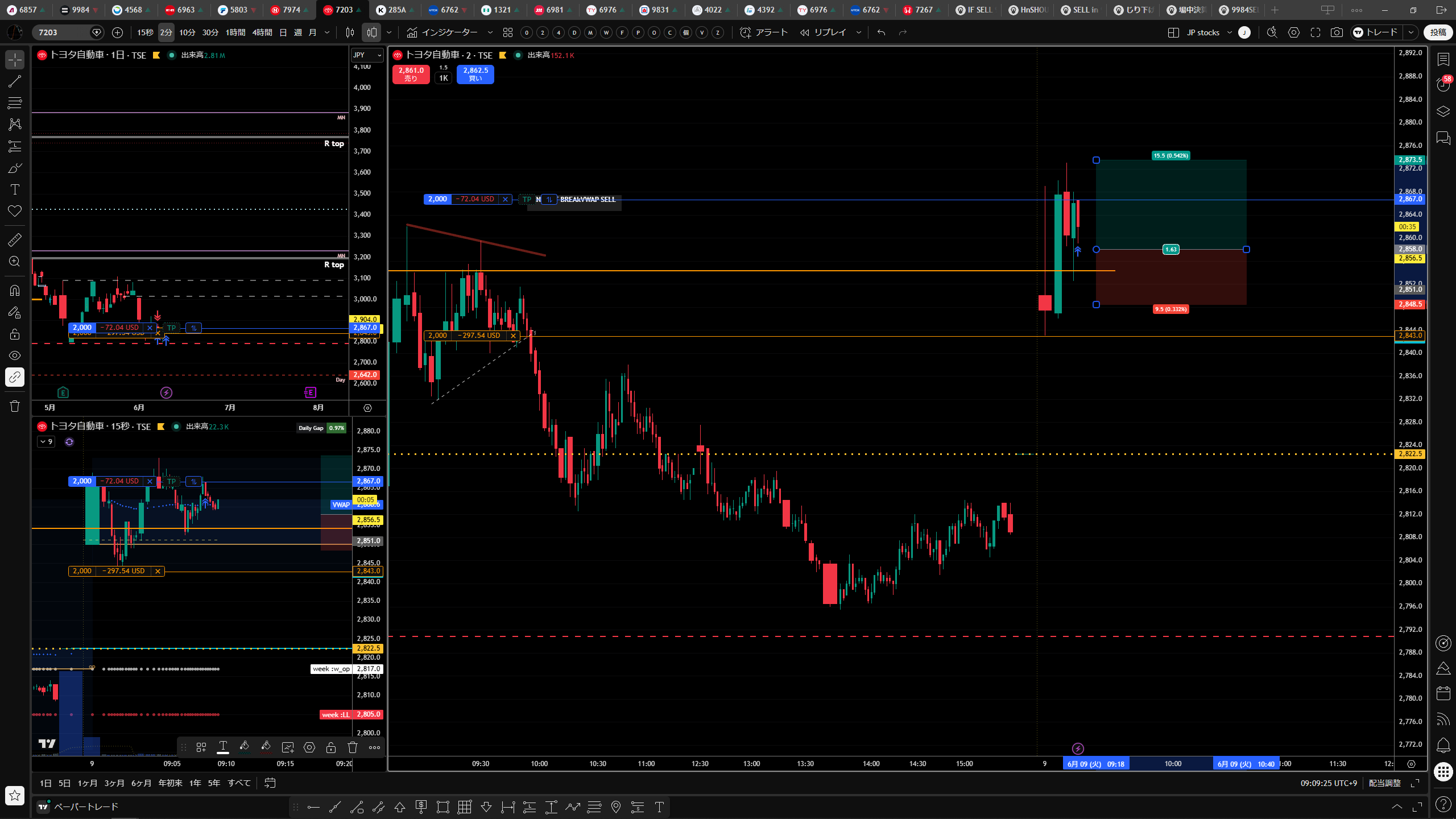Toggle hide all drawings eye icon
Viewport: 1456px width, 819px height.
coord(15,355)
